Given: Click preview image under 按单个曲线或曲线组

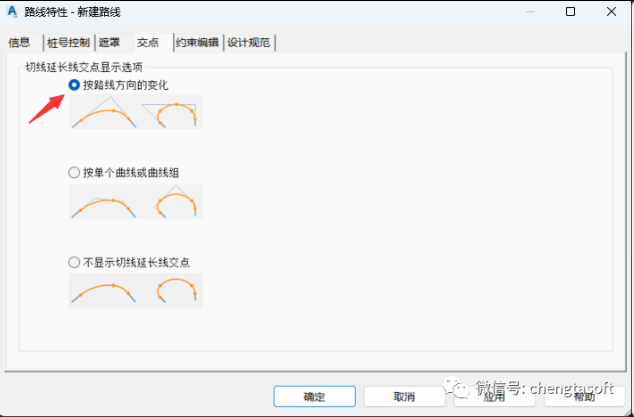Looking at the screenshot, I should coord(135,201).
